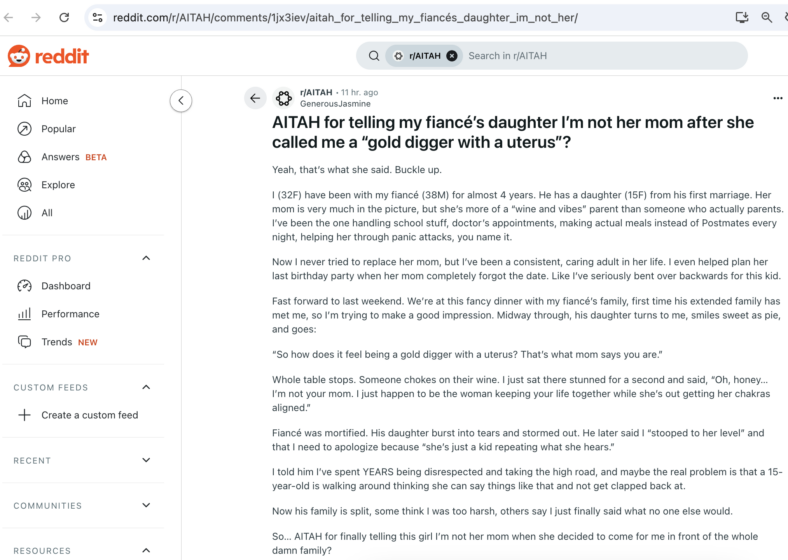The width and height of the screenshot is (788, 560).
Task: Collapse the REDDIT PRO section
Action: click(146, 258)
